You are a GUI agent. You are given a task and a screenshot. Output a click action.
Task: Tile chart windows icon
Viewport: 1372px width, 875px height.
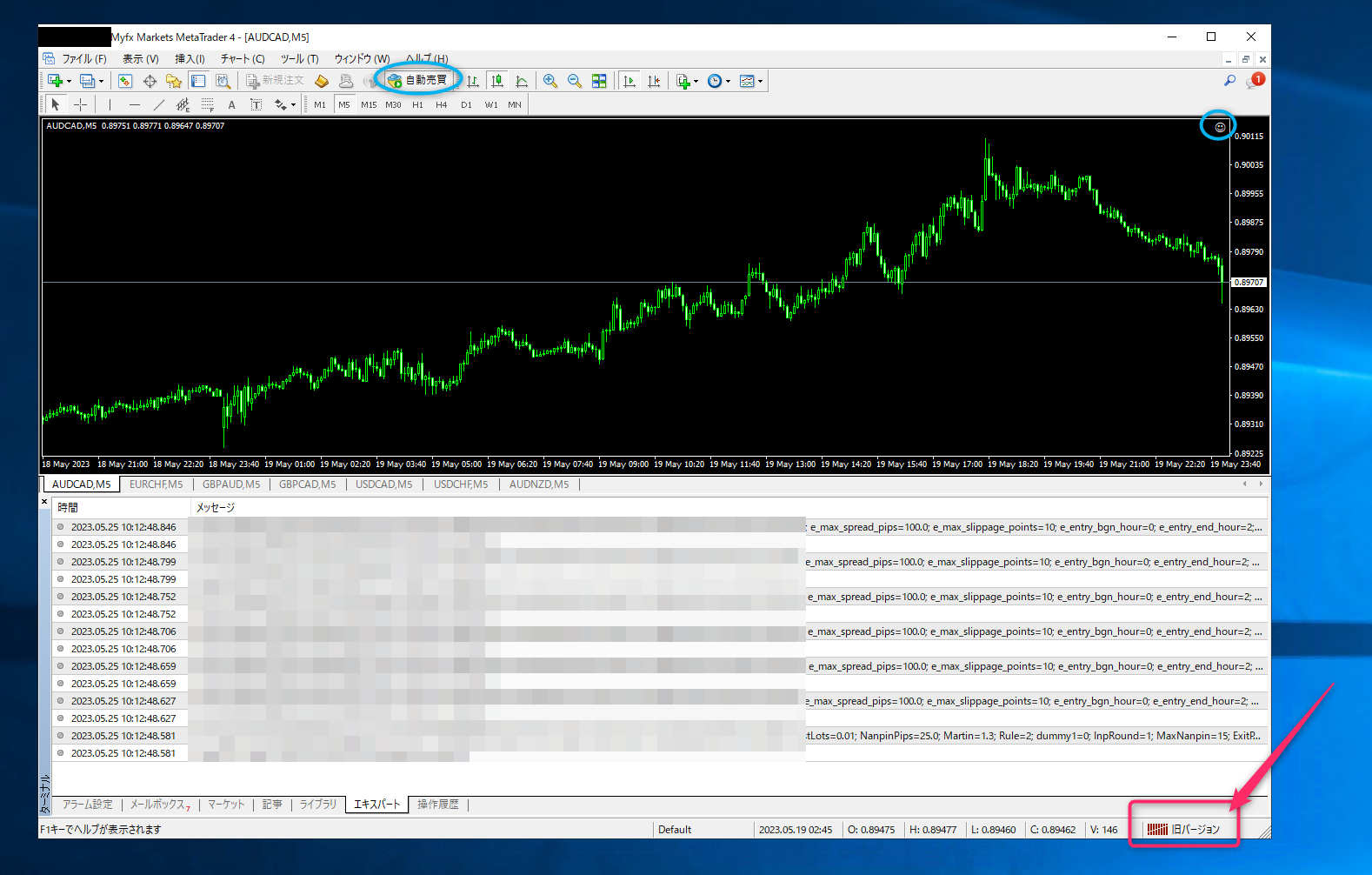[x=599, y=81]
